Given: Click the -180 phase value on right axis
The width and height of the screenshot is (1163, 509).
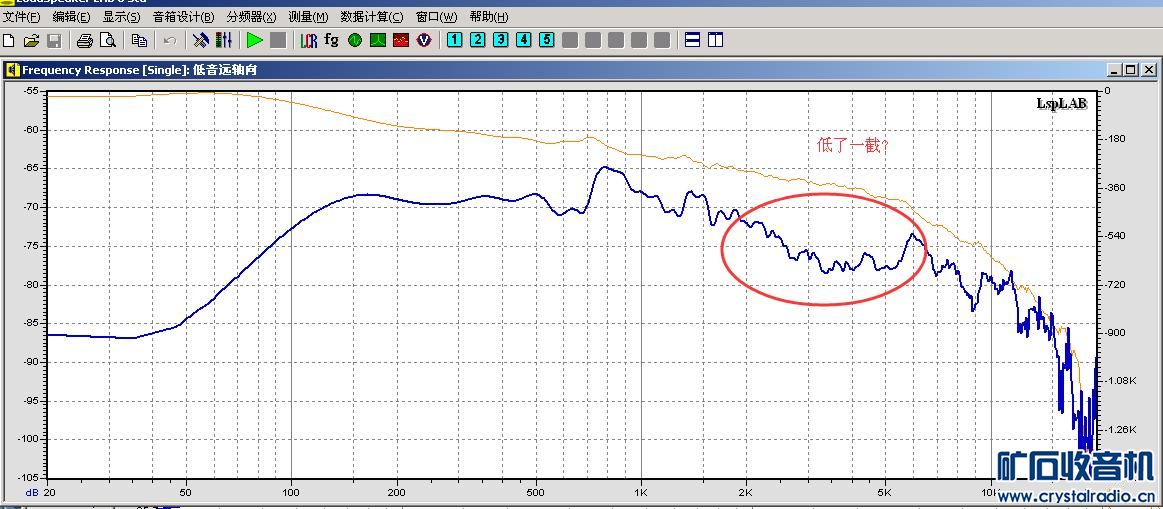Looking at the screenshot, I should click(1115, 139).
